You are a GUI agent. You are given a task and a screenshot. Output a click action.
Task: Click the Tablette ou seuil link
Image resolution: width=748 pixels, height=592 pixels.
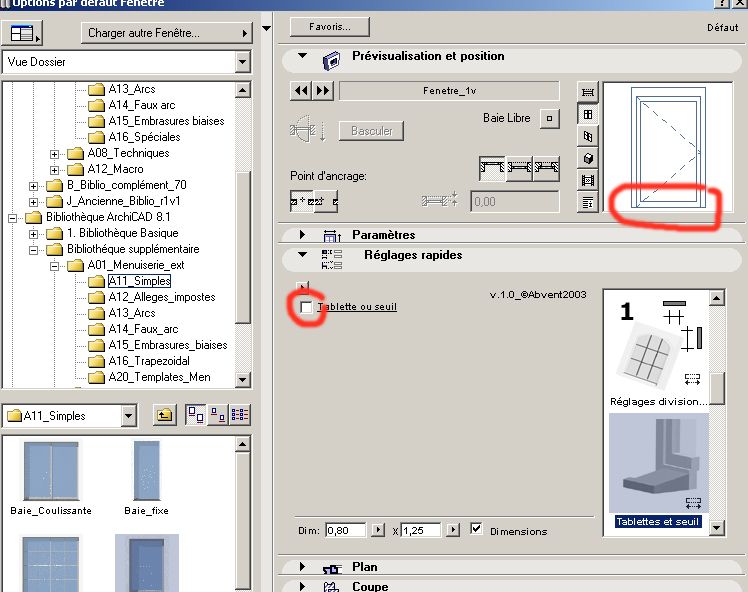tap(357, 307)
